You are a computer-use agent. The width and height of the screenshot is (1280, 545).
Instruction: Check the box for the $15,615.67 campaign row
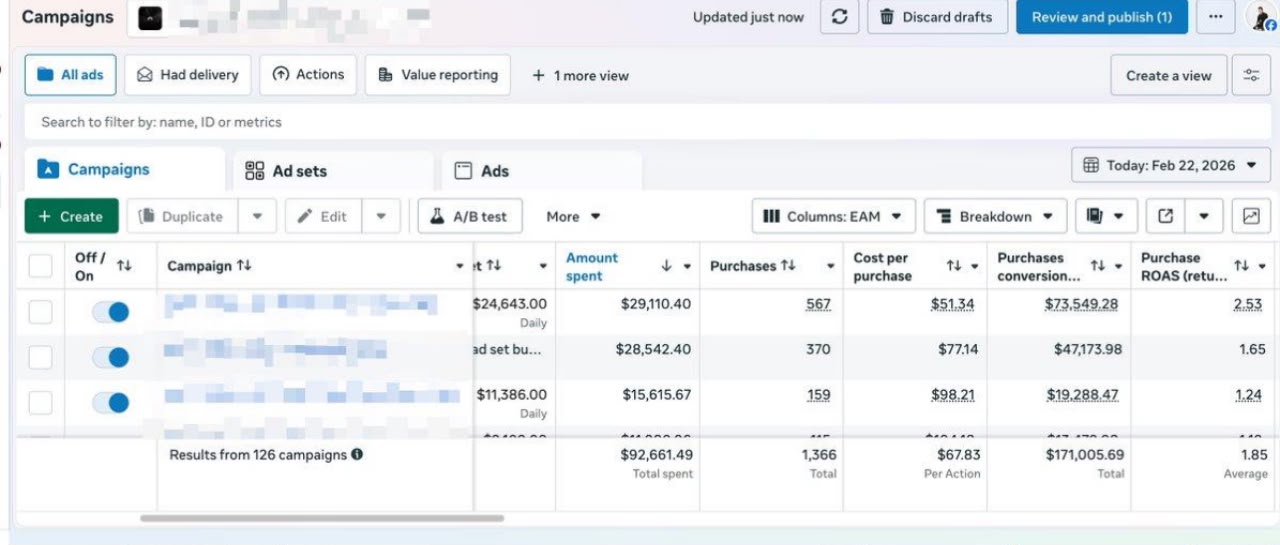pyautogui.click(x=40, y=403)
